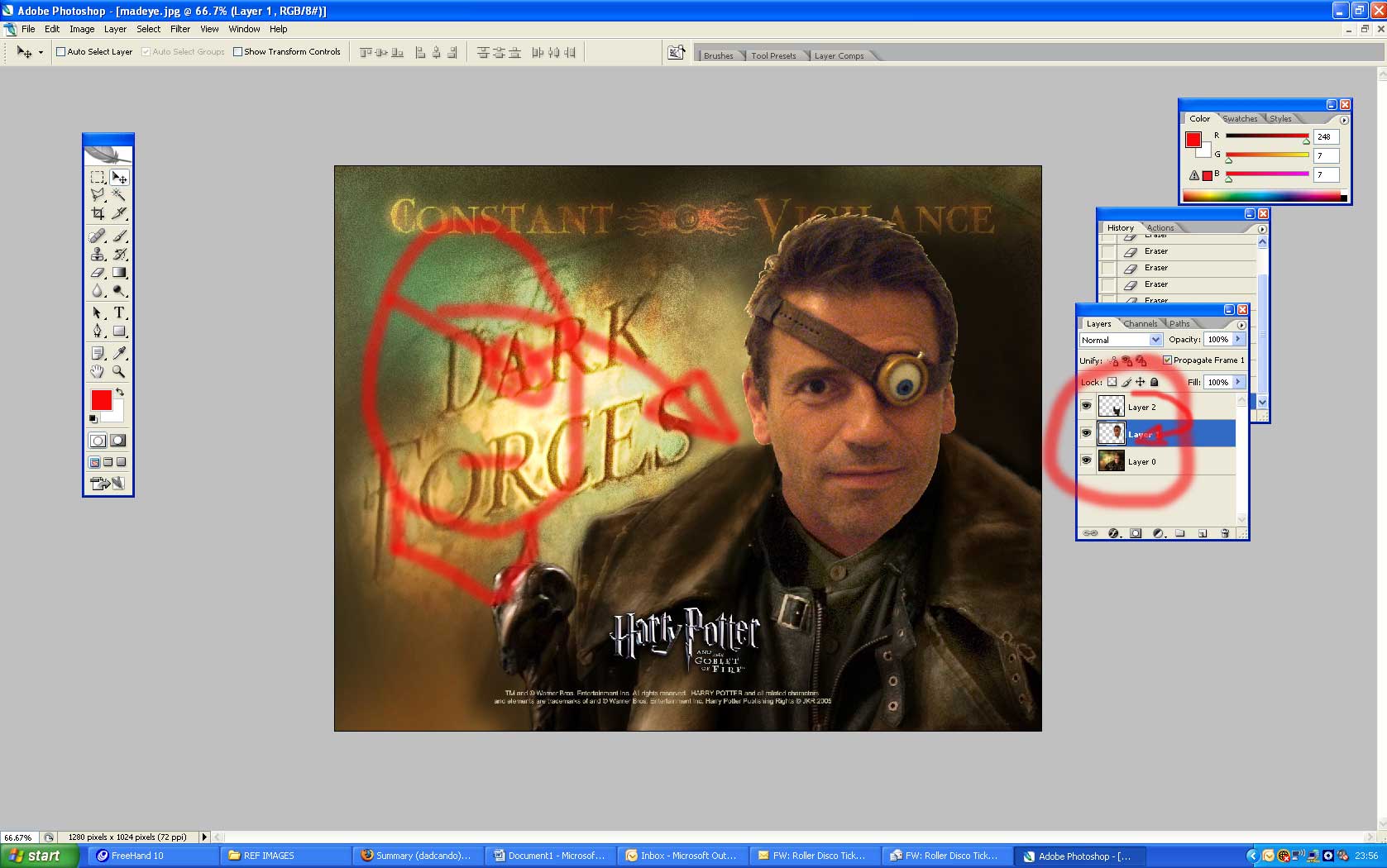Select the Pen tool
This screenshot has width=1387, height=868.
pyautogui.click(x=98, y=331)
